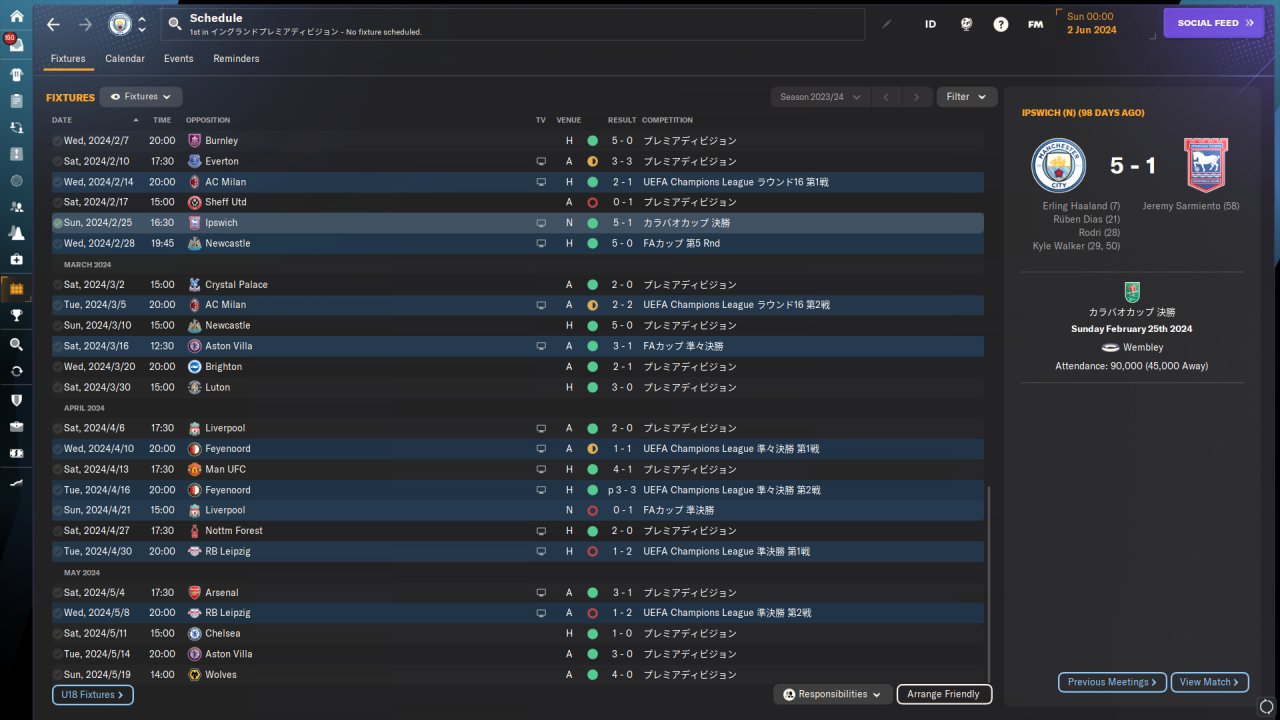This screenshot has height=720, width=1280.
Task: Click the TV icon on the Everton row
Action: pos(541,161)
